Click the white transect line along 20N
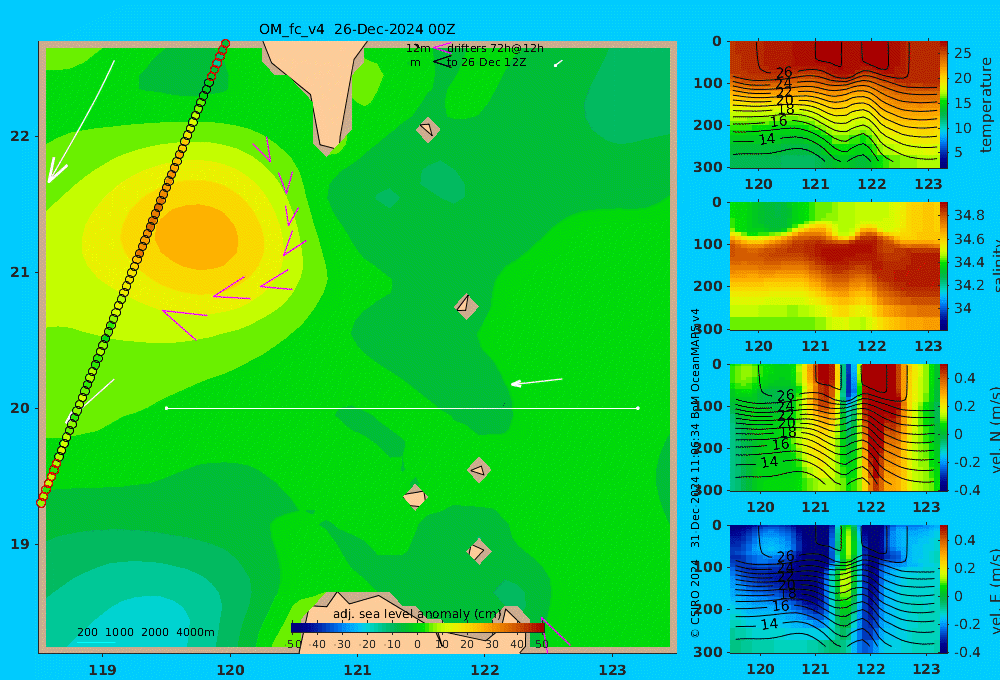1000x680 pixels. [x=402, y=408]
